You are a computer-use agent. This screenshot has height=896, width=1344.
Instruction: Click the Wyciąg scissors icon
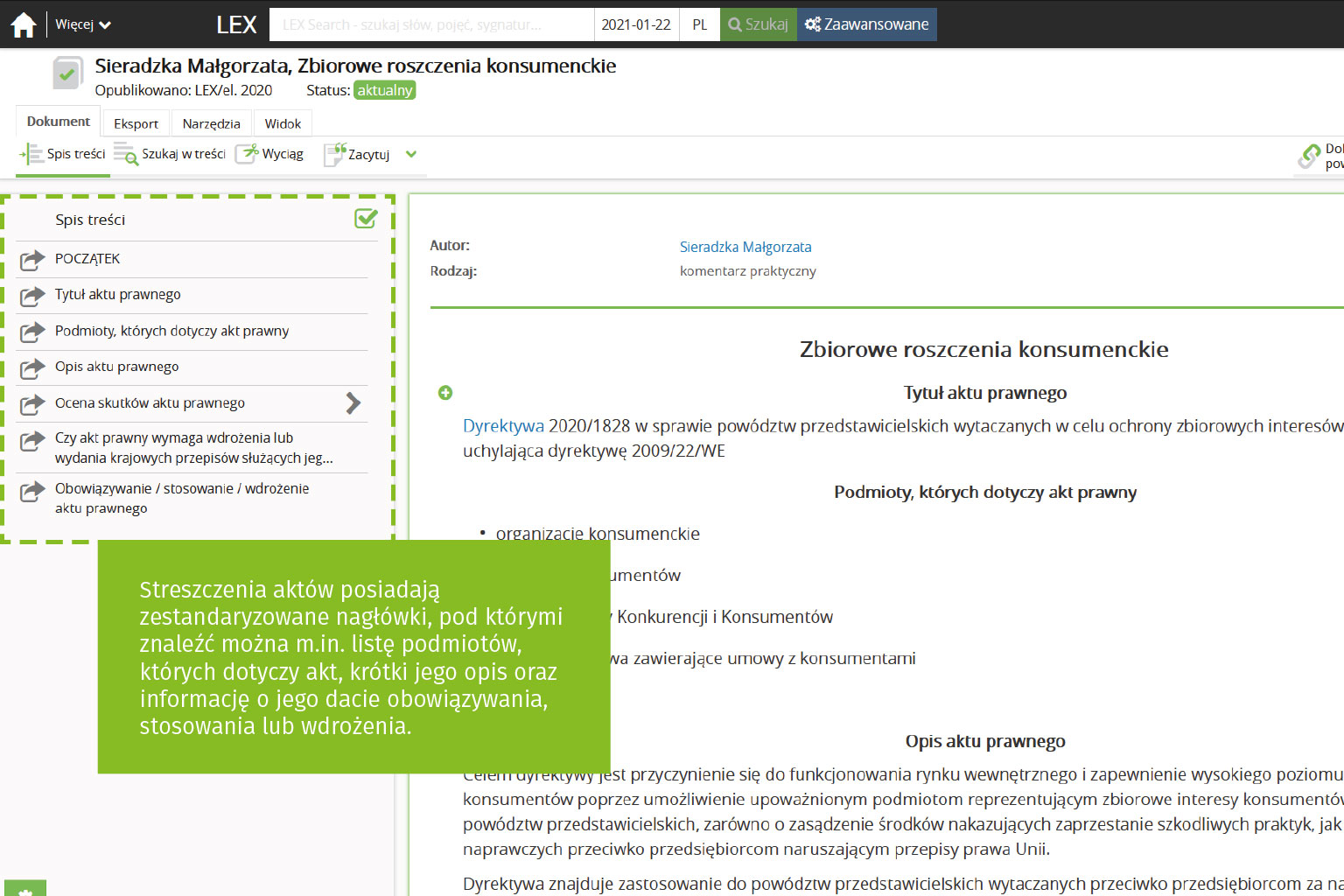point(248,154)
